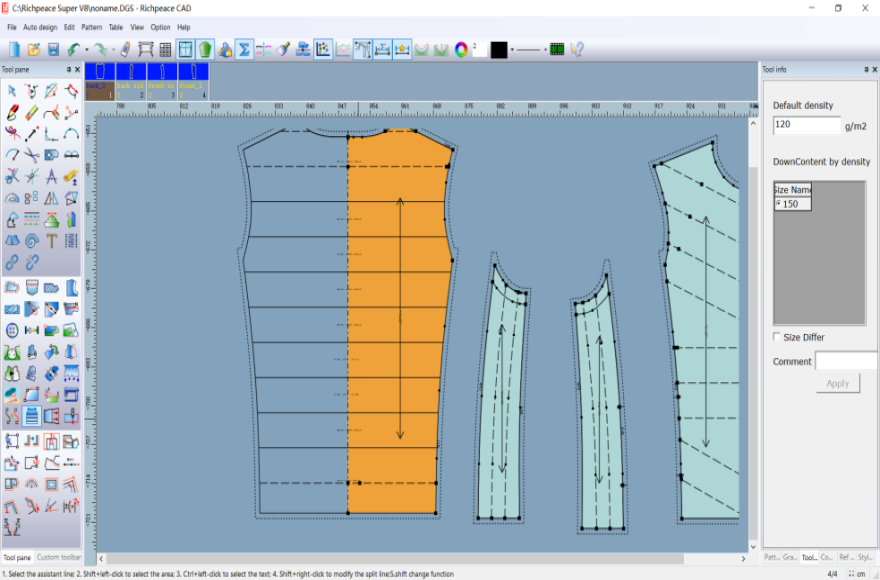Open the color wheel picker
The width and height of the screenshot is (880, 580).
tap(461, 49)
